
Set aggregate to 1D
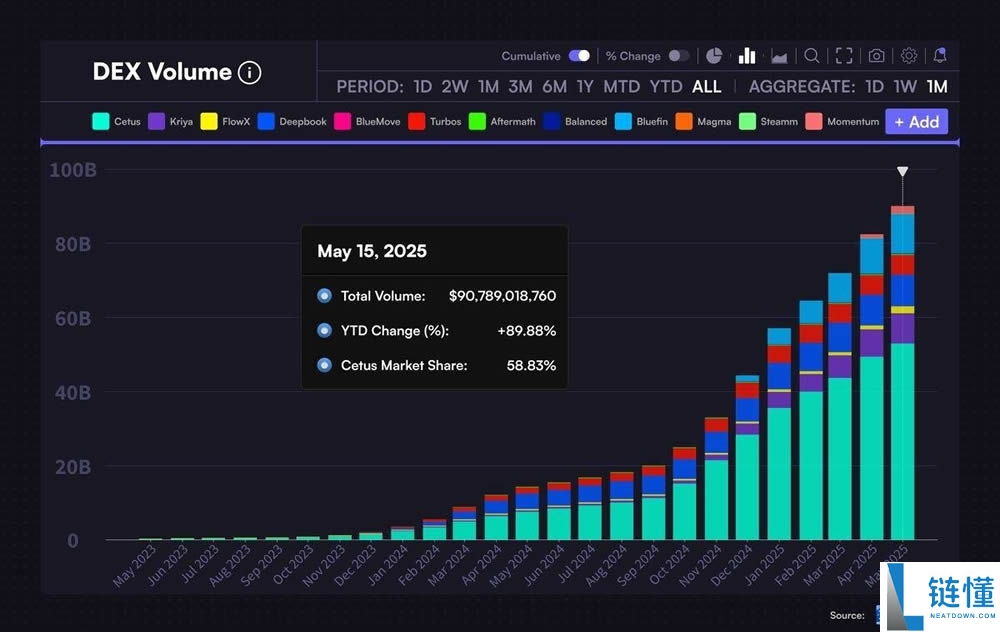[x=874, y=87]
